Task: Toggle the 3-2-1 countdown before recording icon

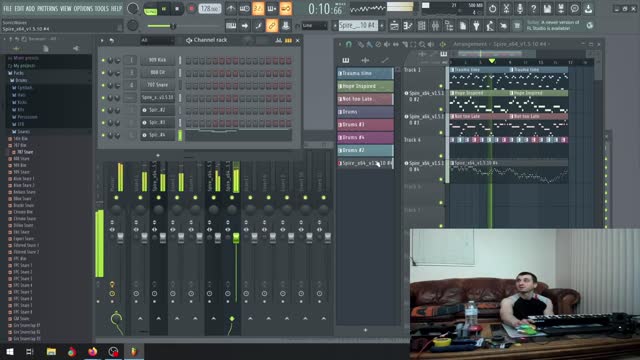Action: pyautogui.click(x=258, y=8)
